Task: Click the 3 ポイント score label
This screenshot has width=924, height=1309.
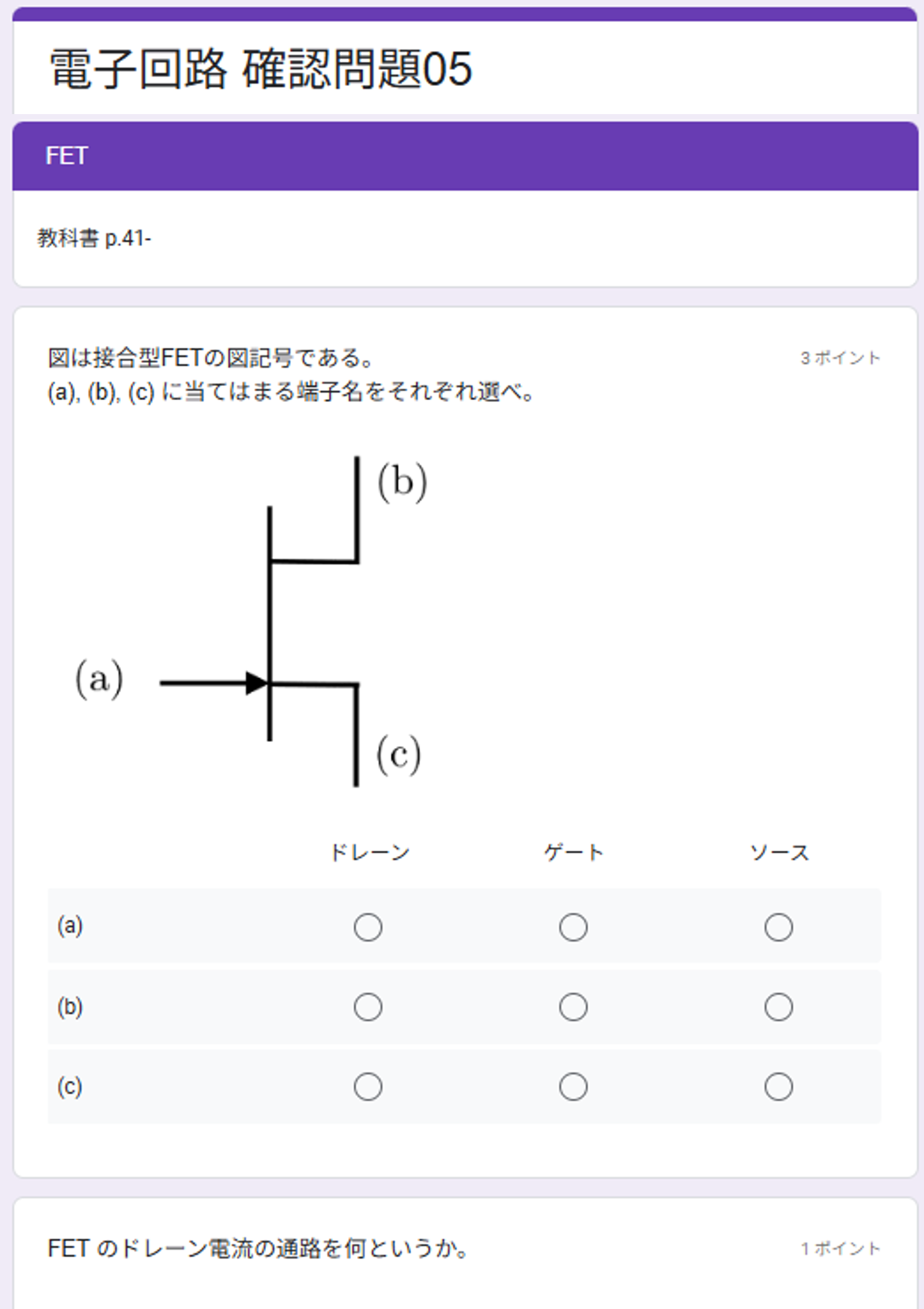Action: click(x=840, y=358)
